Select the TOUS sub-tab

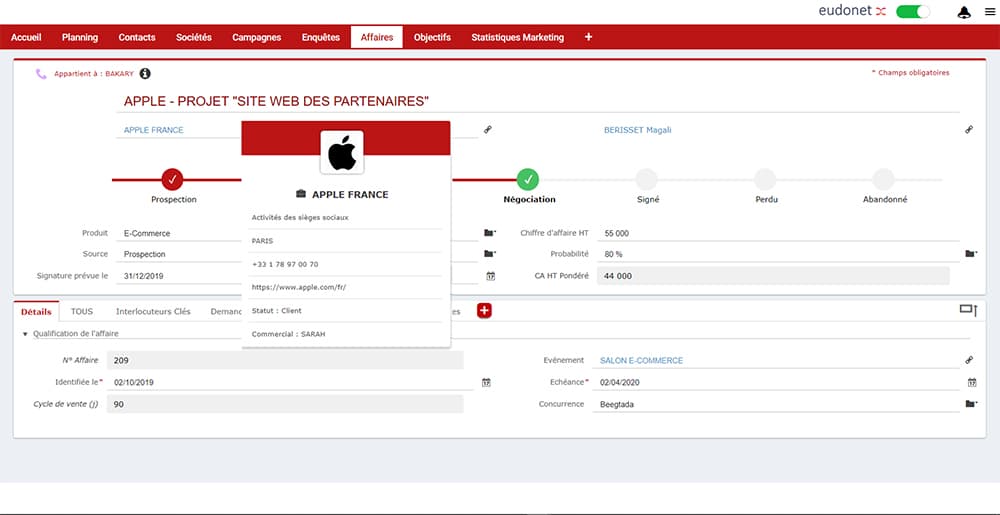coord(82,312)
